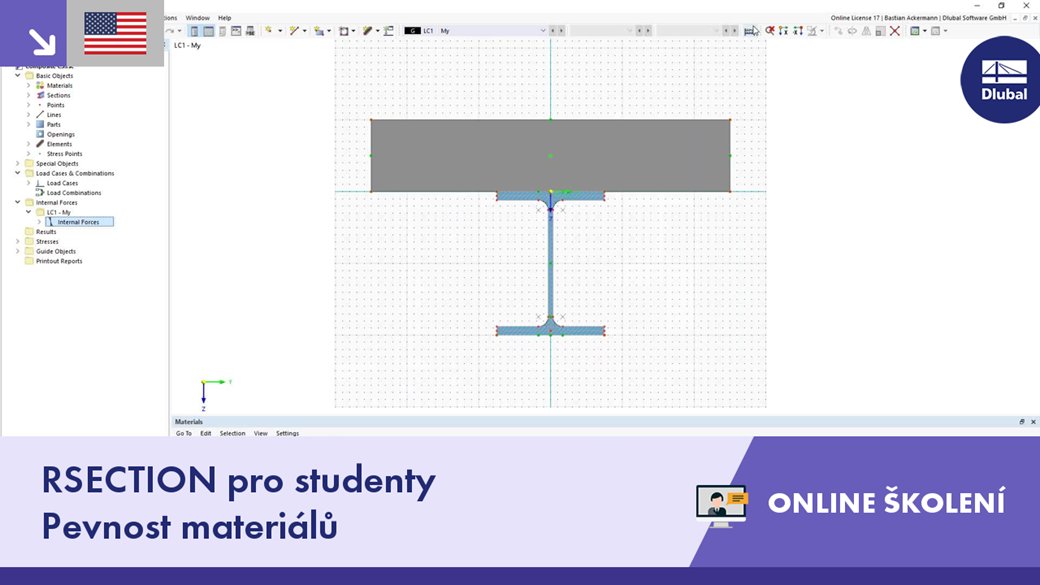
Task: Go to previous load case arrow
Action: [x=553, y=31]
